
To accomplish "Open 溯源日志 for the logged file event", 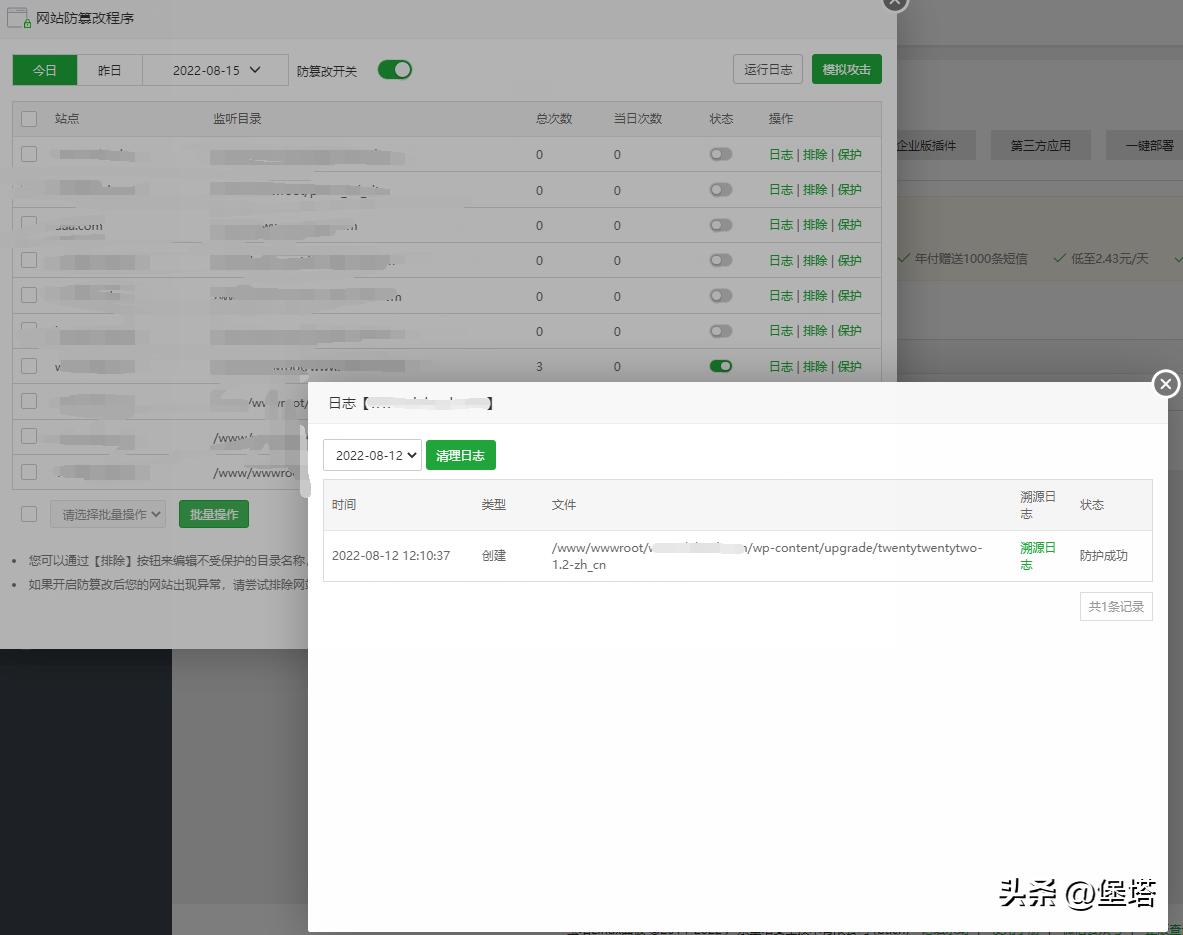I will pyautogui.click(x=1037, y=555).
